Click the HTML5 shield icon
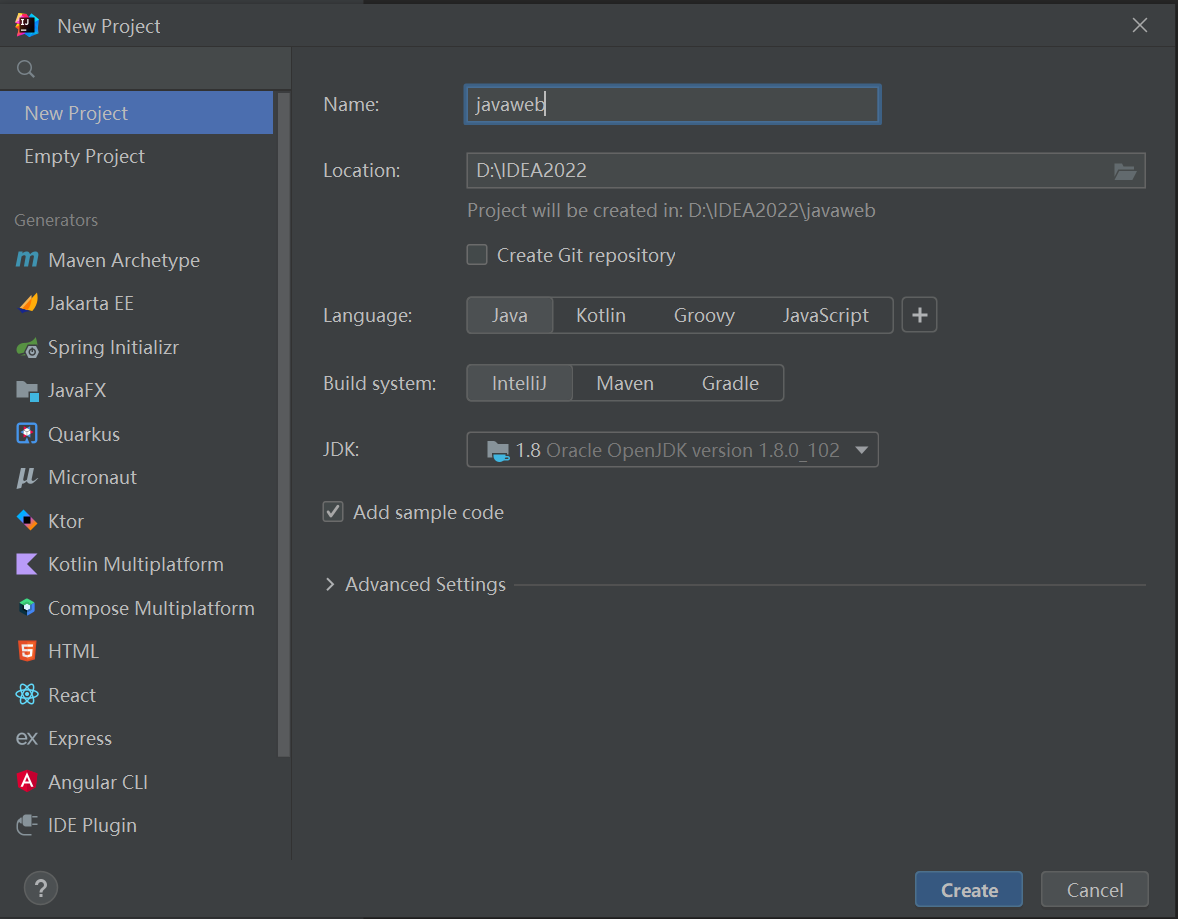This screenshot has width=1178, height=919. (x=27, y=651)
